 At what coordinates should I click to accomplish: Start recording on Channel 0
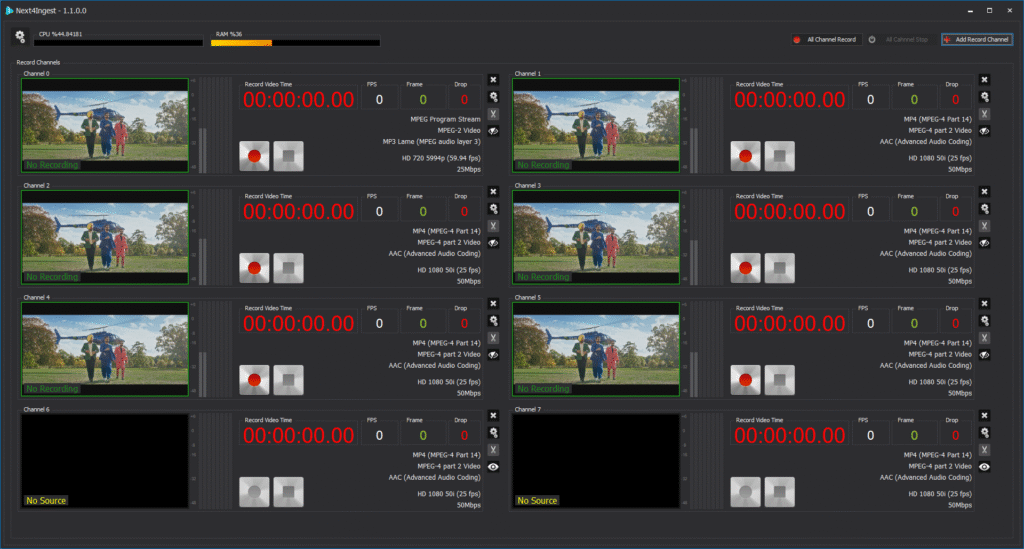[x=255, y=156]
